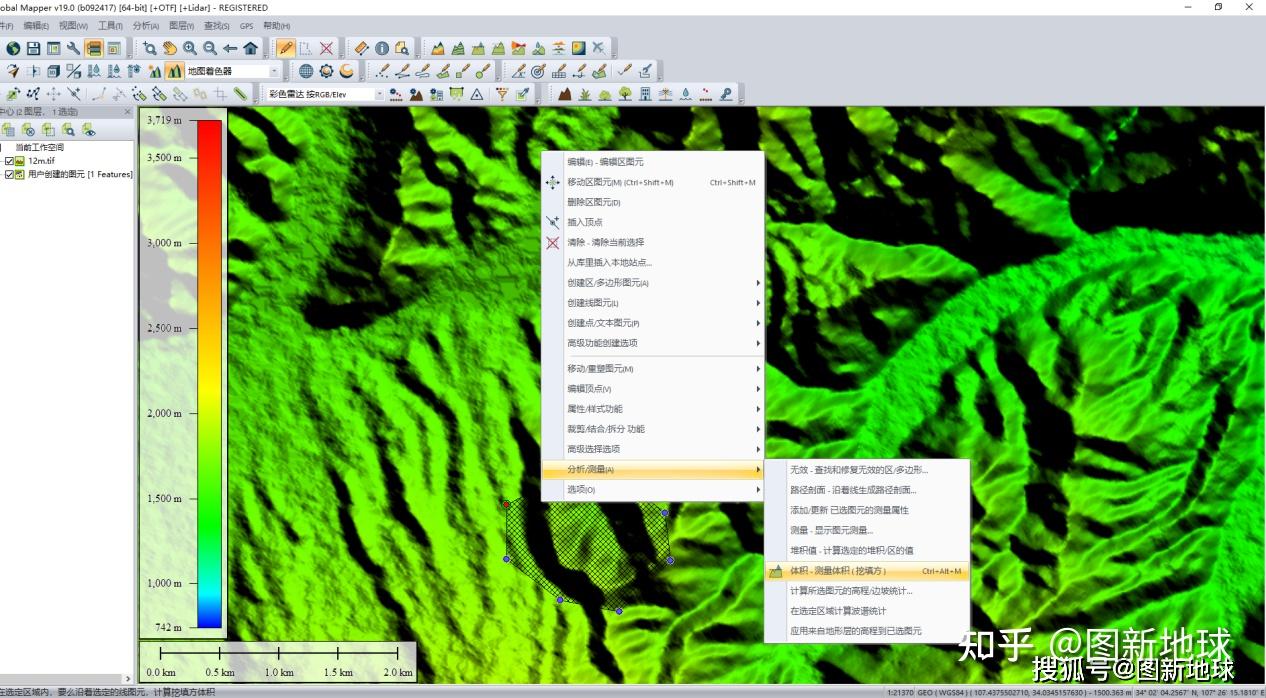Click the layer visibility eye icon
Viewport: 1266px width, 698px height.
(x=88, y=129)
